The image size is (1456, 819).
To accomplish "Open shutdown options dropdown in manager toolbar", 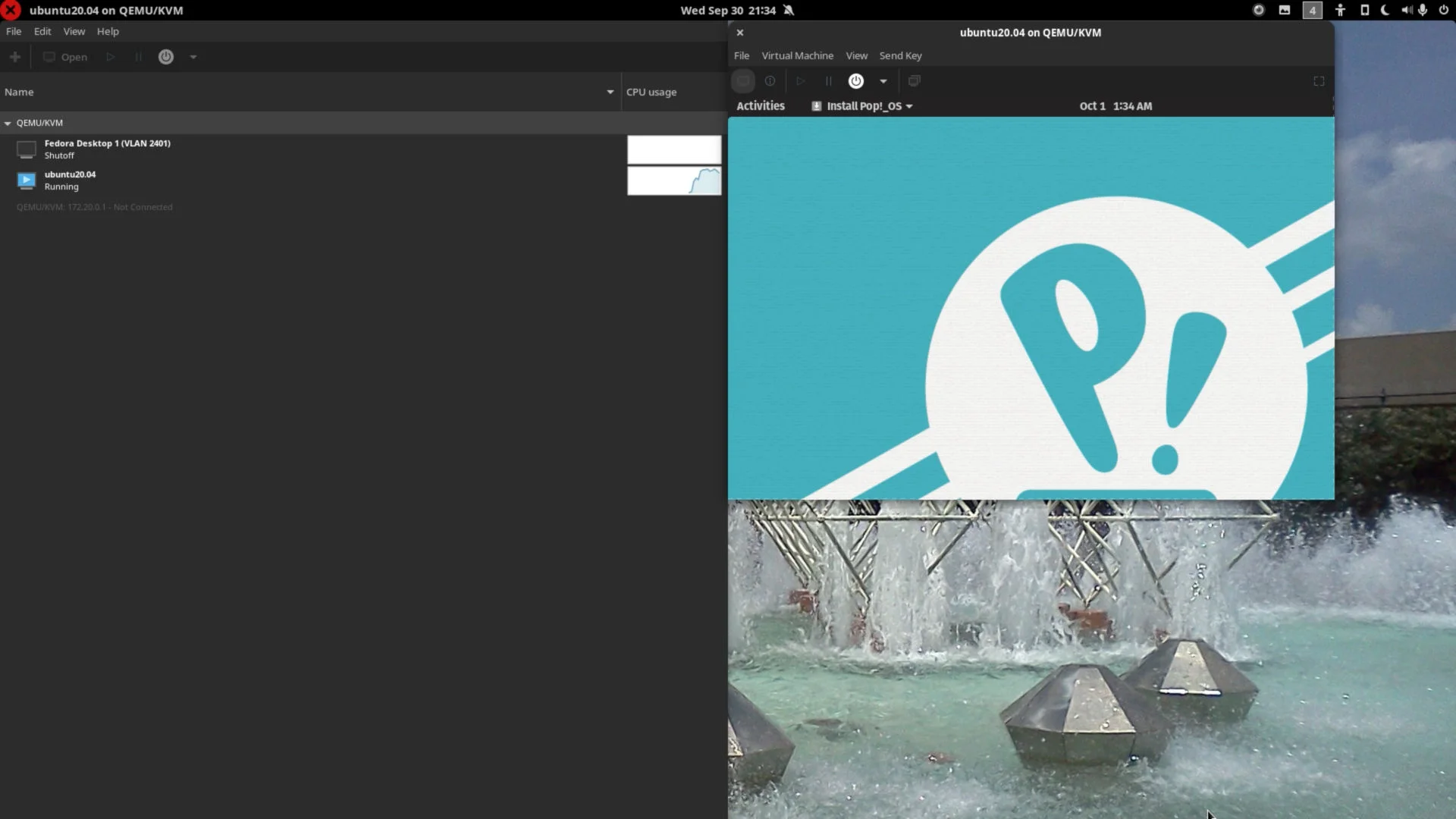I will point(193,57).
